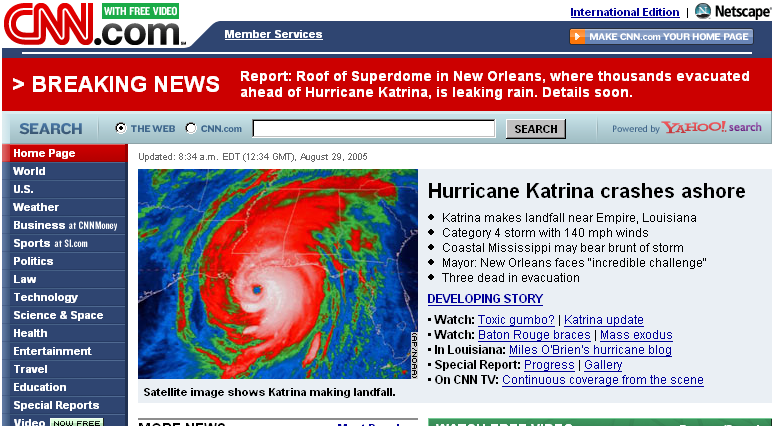Select Home Page in the sidebar

point(64,153)
